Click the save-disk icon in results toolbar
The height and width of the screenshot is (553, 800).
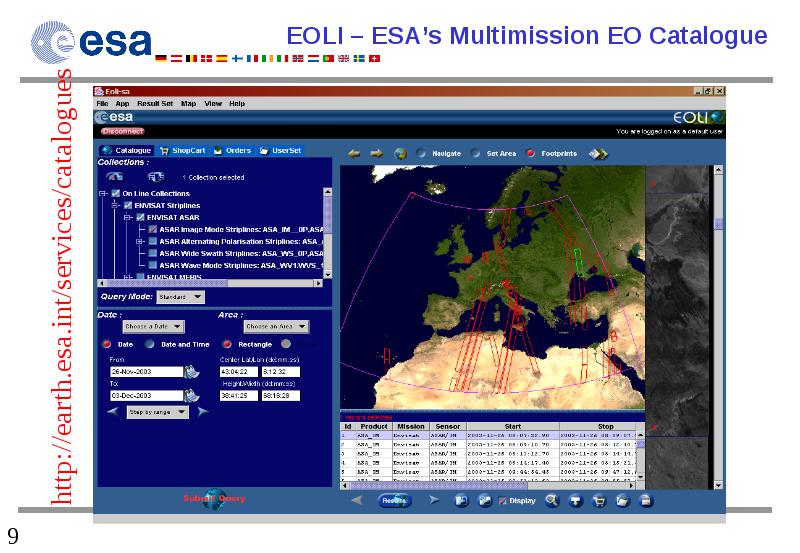(461, 501)
